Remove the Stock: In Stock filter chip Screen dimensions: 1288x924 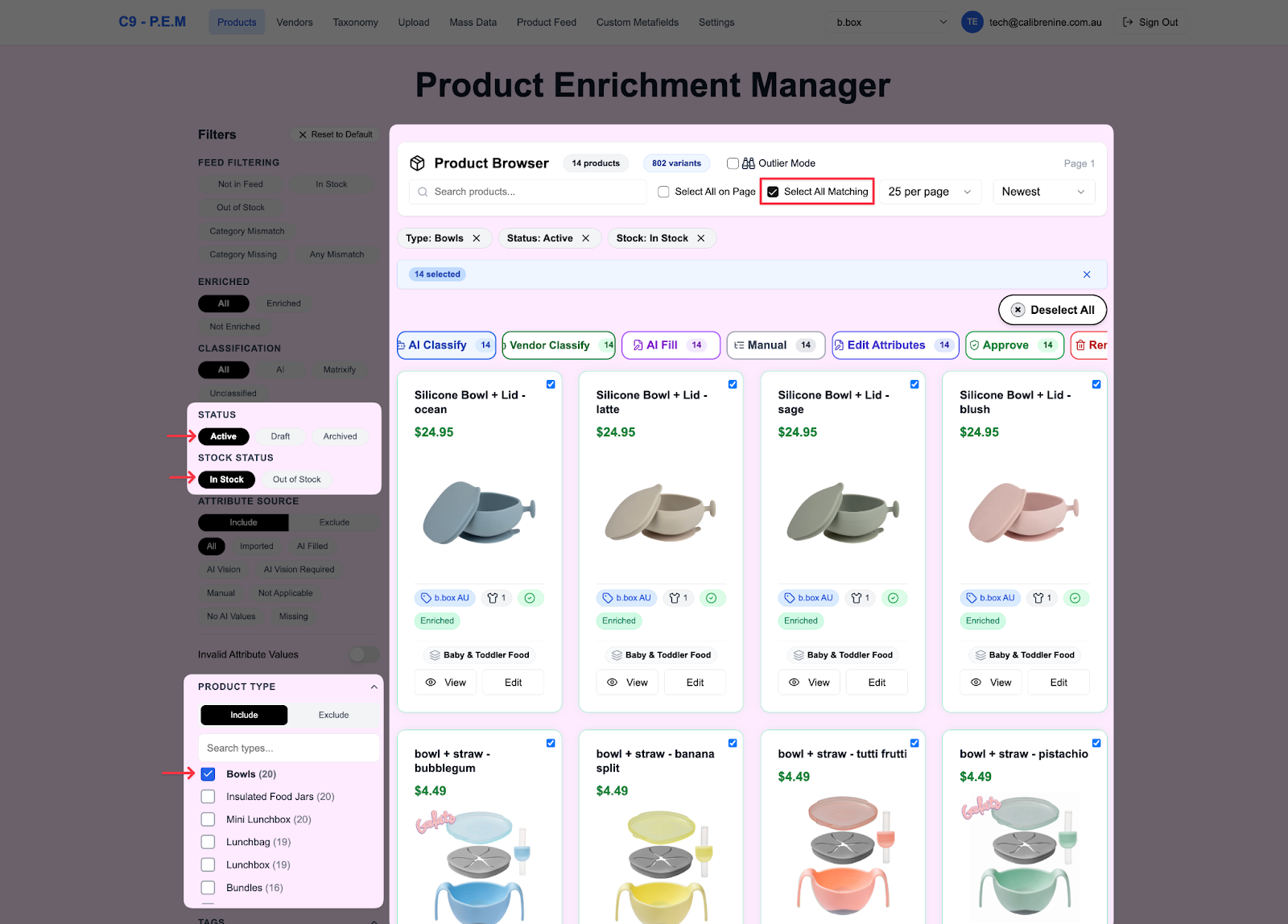[701, 238]
